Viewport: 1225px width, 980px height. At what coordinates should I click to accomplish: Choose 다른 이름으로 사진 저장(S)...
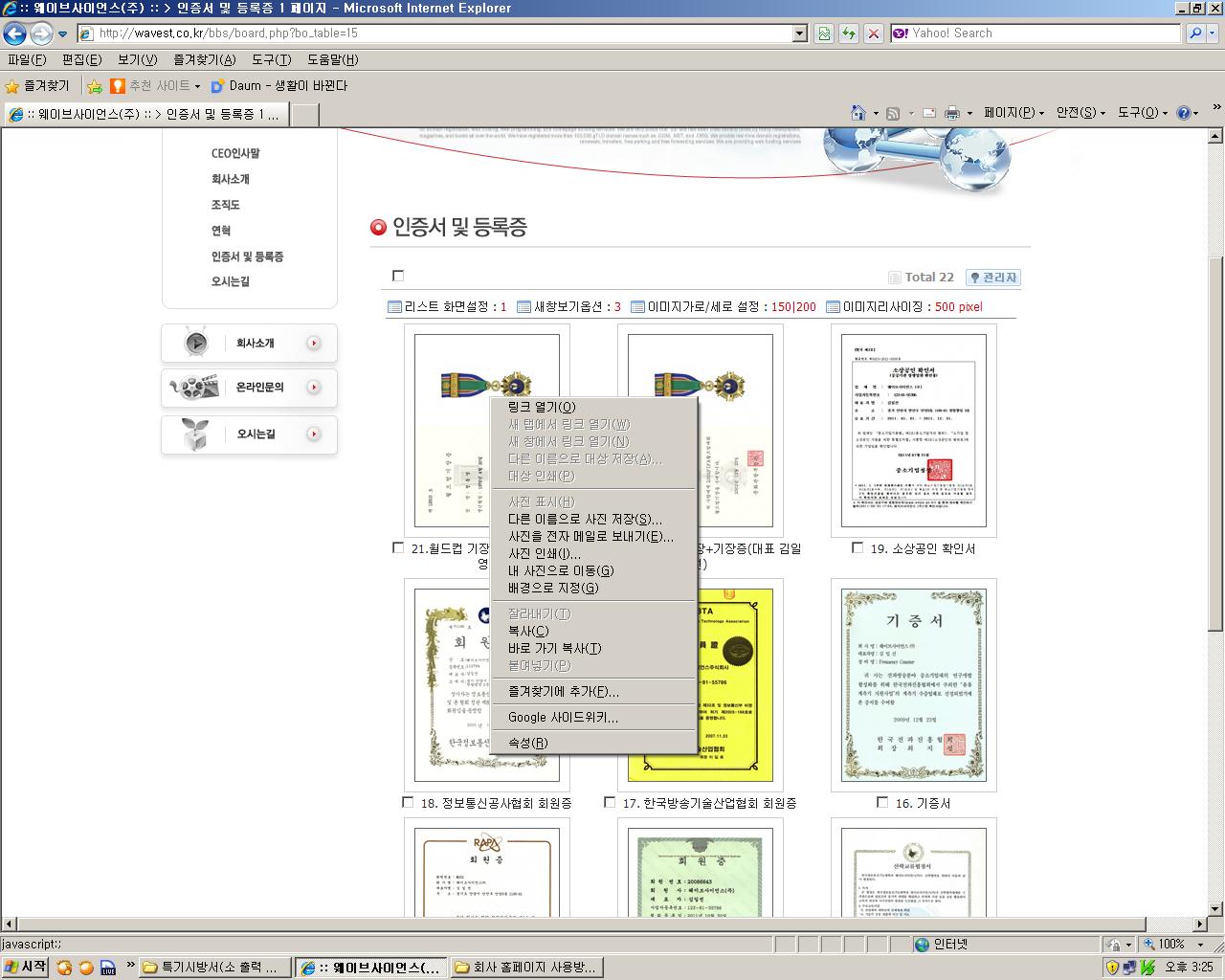(594, 519)
